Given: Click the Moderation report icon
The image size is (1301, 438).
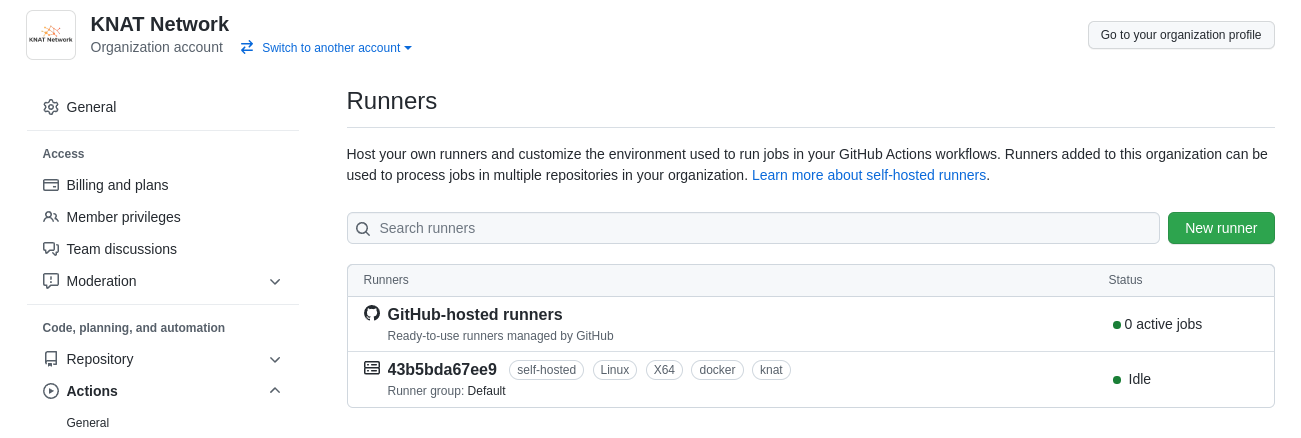Looking at the screenshot, I should (x=51, y=281).
